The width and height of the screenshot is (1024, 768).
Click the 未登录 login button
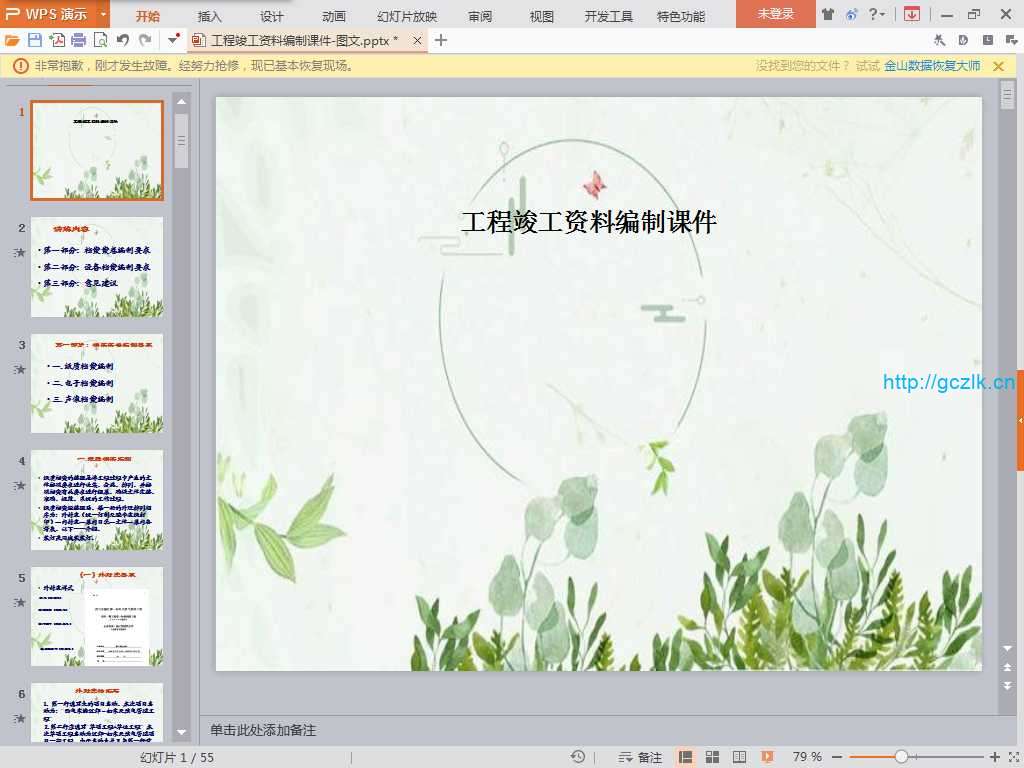(775, 14)
